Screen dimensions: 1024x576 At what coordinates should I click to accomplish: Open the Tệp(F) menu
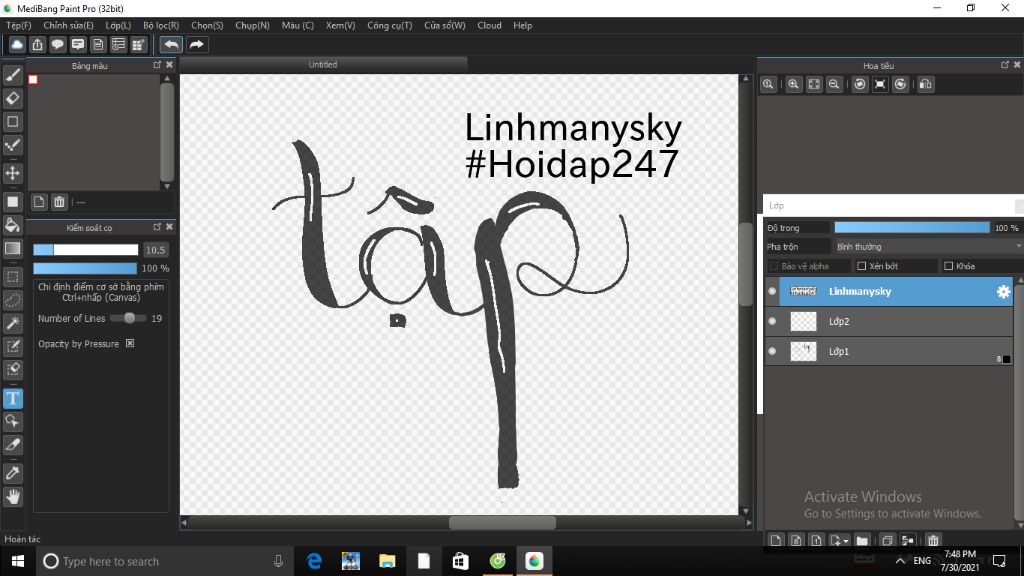coord(18,25)
